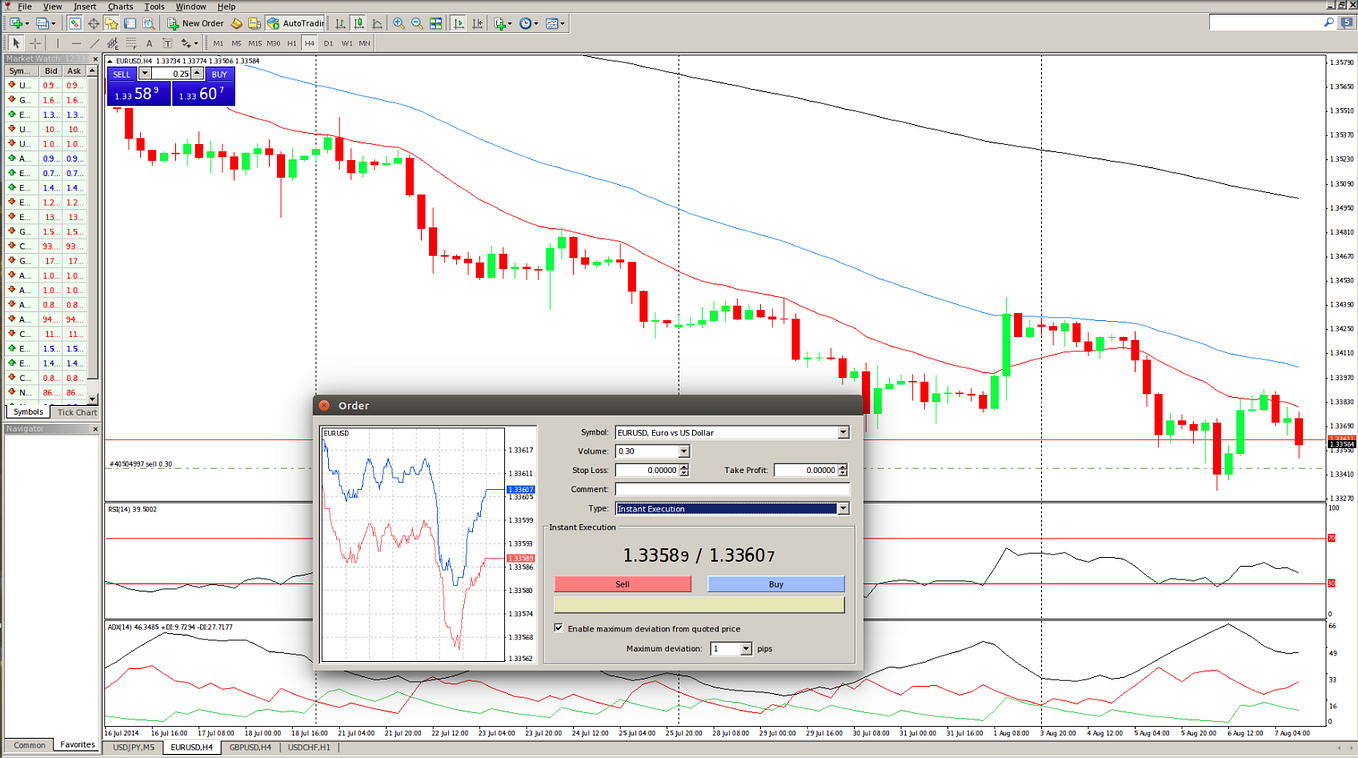Zoom in on the chart

(399, 22)
